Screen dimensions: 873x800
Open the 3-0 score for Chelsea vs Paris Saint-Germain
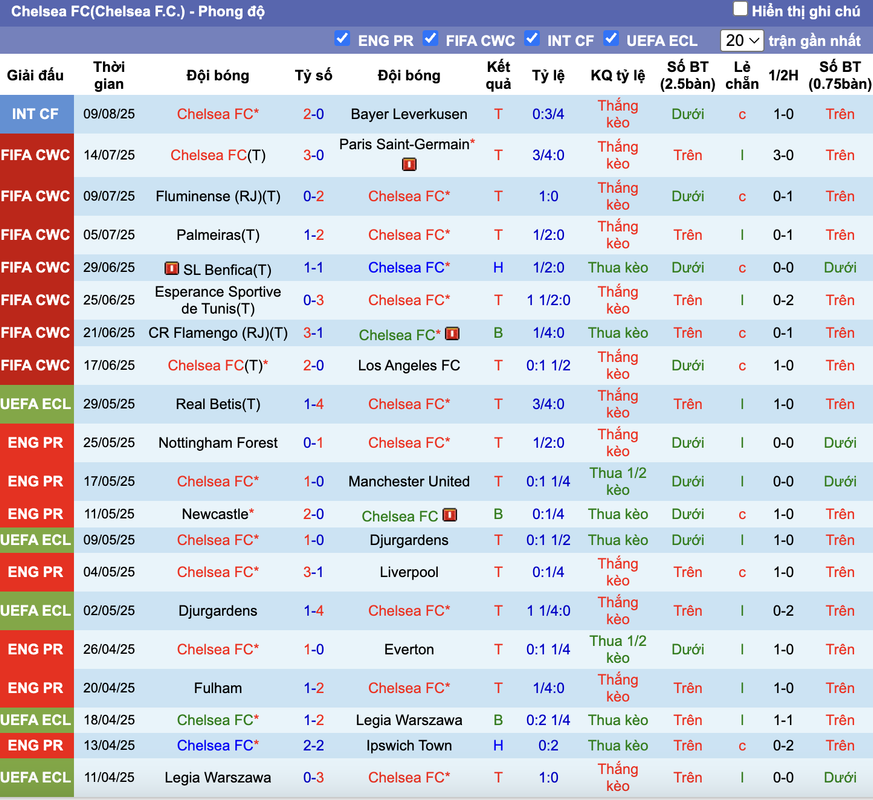(313, 155)
